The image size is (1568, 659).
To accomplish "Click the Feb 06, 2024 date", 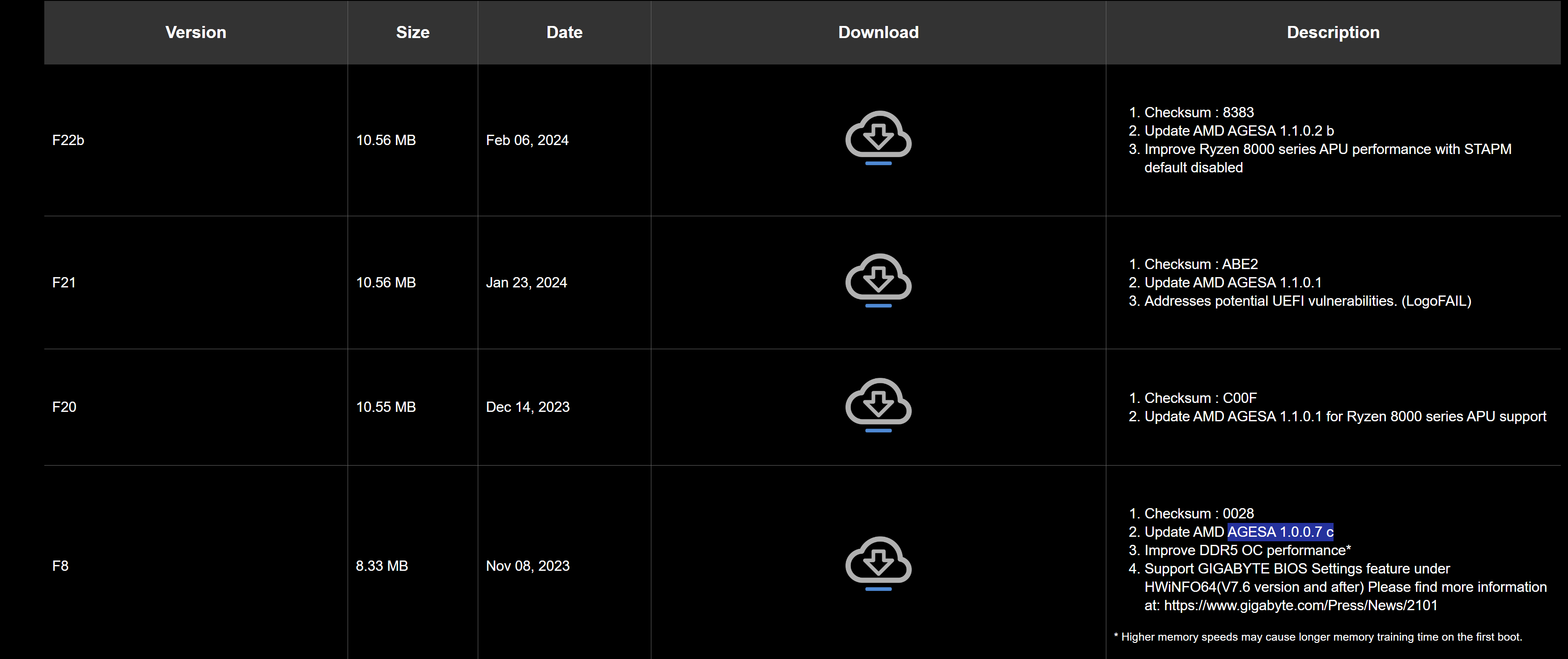I will pos(527,140).
